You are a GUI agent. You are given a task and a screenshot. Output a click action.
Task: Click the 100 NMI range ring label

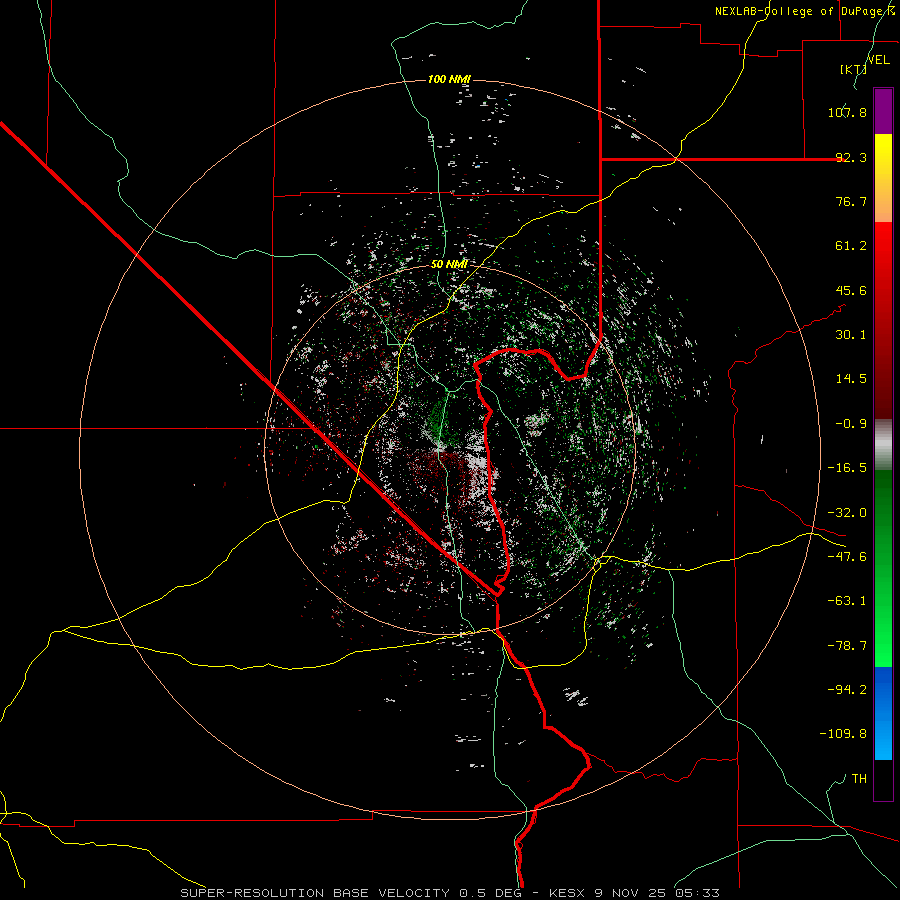tap(449, 79)
